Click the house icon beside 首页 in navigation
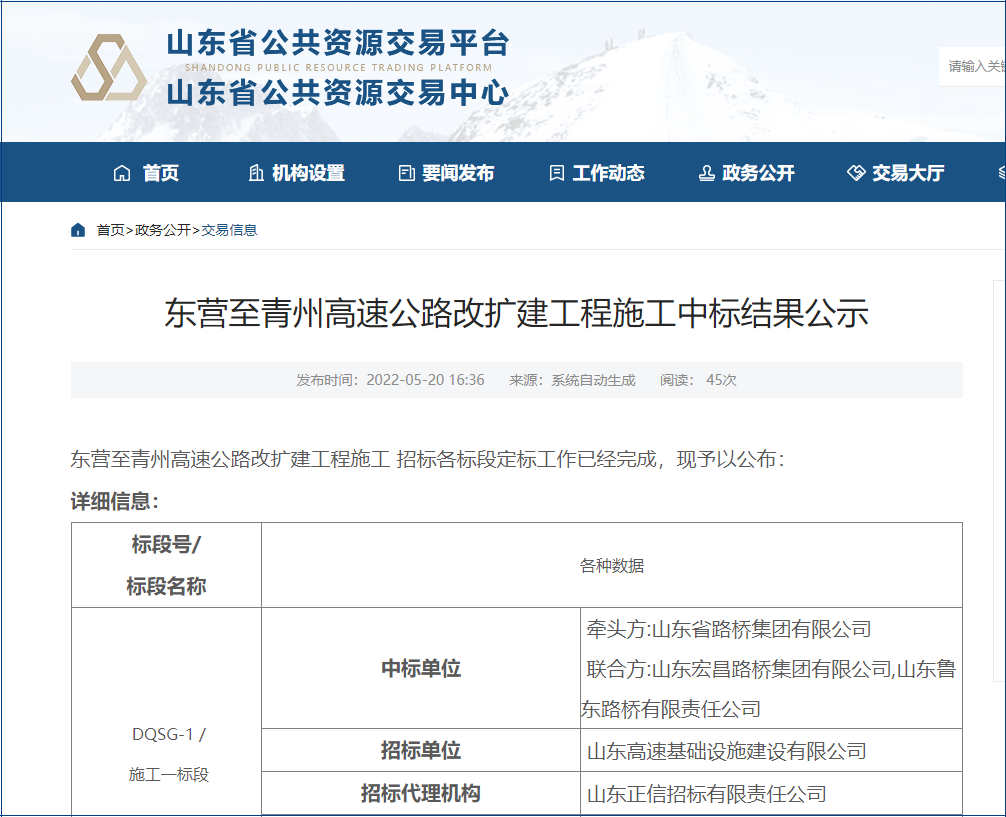Viewport: 1006px width, 817px height. [122, 173]
